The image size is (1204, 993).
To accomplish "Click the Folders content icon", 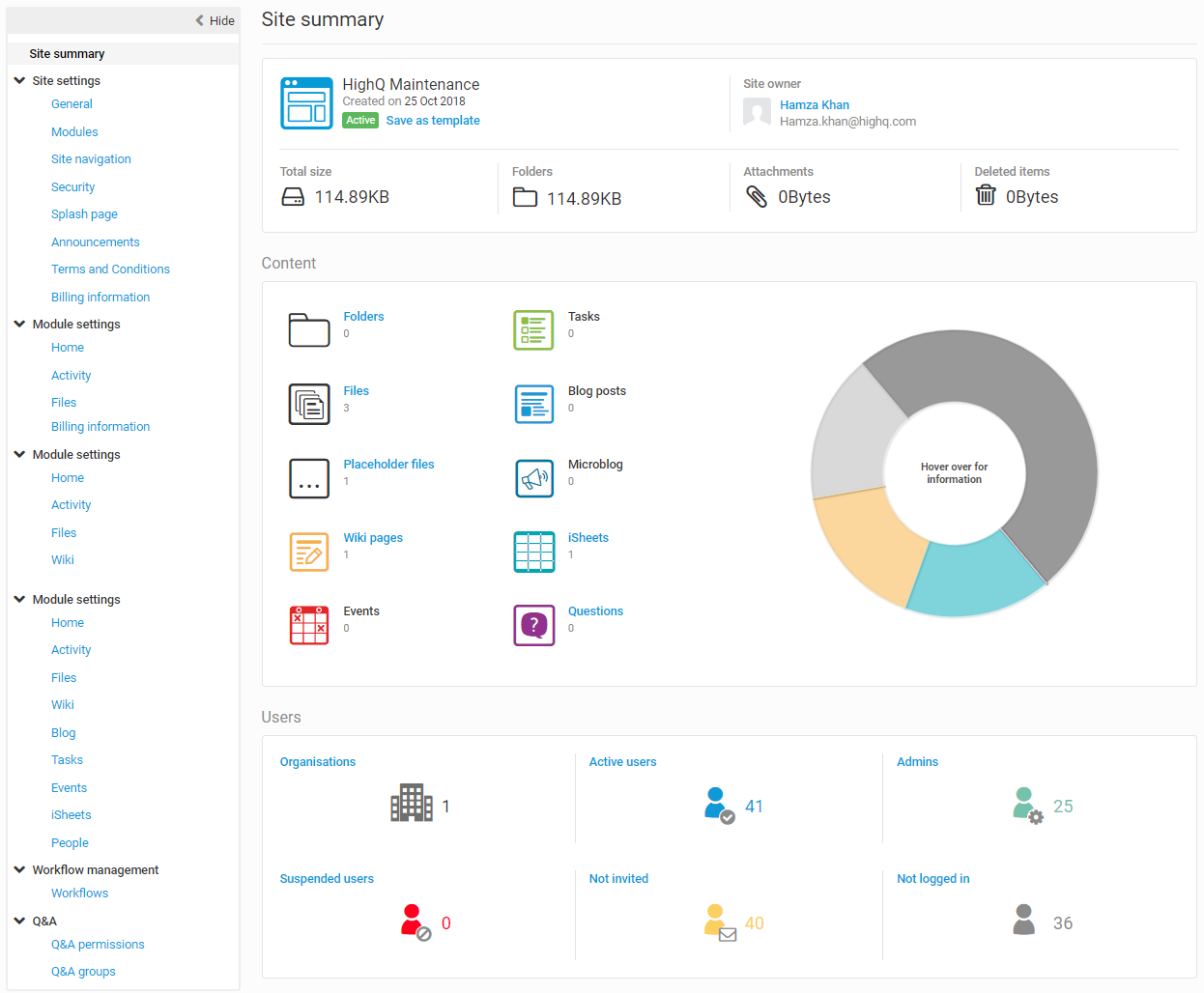I will (x=309, y=329).
